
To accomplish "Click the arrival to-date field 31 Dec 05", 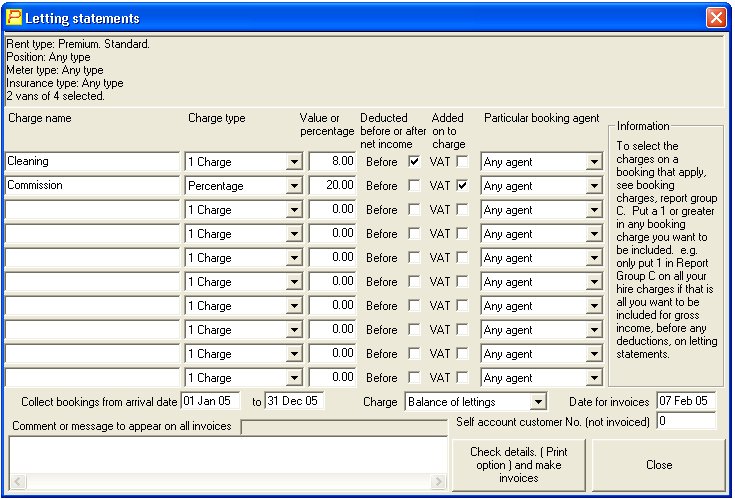I will pos(294,401).
